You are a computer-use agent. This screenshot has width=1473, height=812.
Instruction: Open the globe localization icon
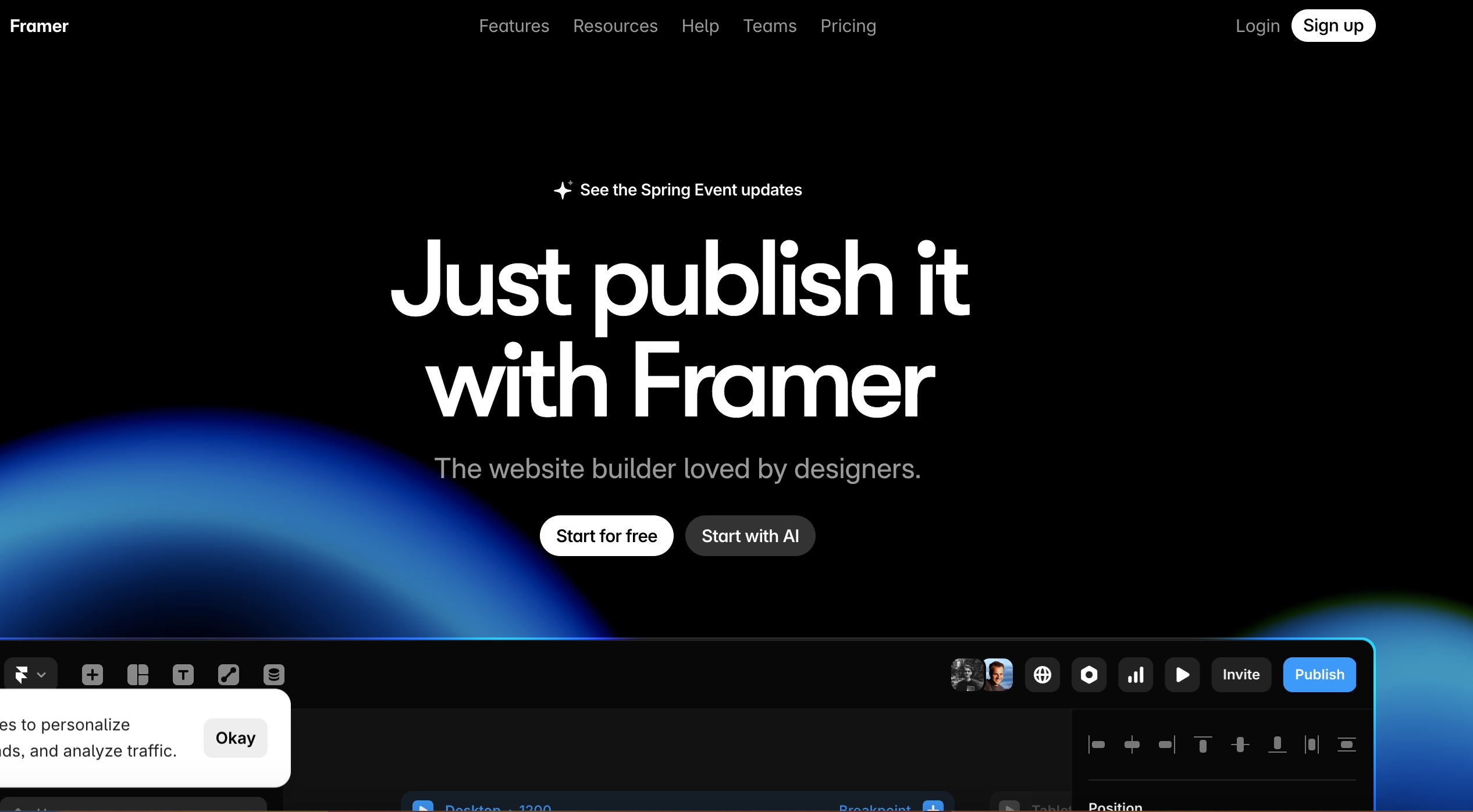tap(1042, 675)
